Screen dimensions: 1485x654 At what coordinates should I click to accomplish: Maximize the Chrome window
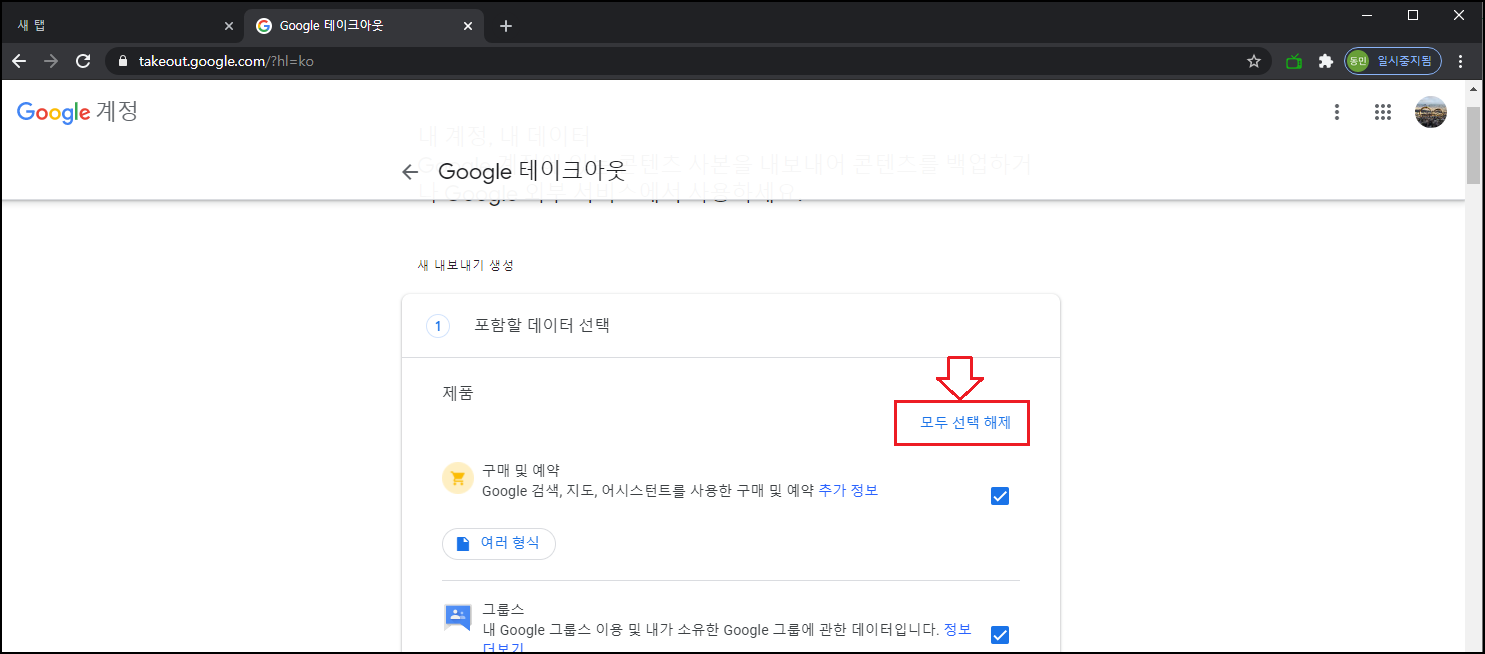tap(1413, 15)
